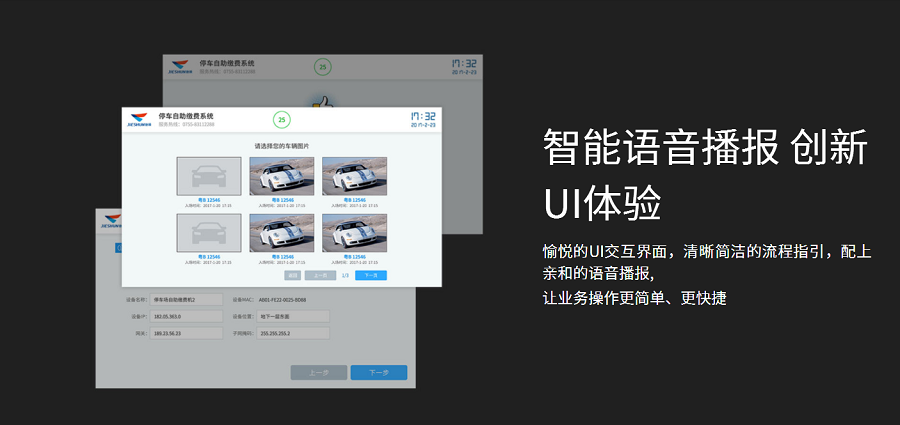Click the logo in the bottom settings window
The image size is (900, 425).
(112, 221)
